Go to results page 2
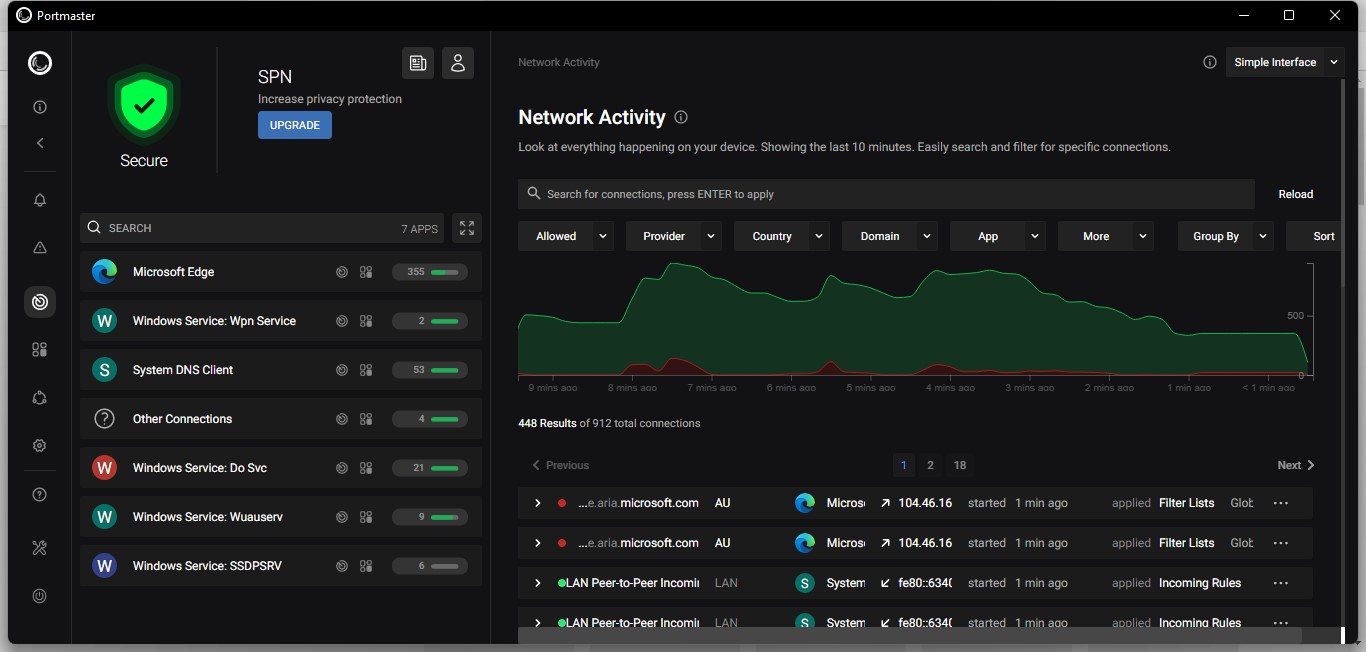Image resolution: width=1366 pixels, height=652 pixels. coord(930,465)
